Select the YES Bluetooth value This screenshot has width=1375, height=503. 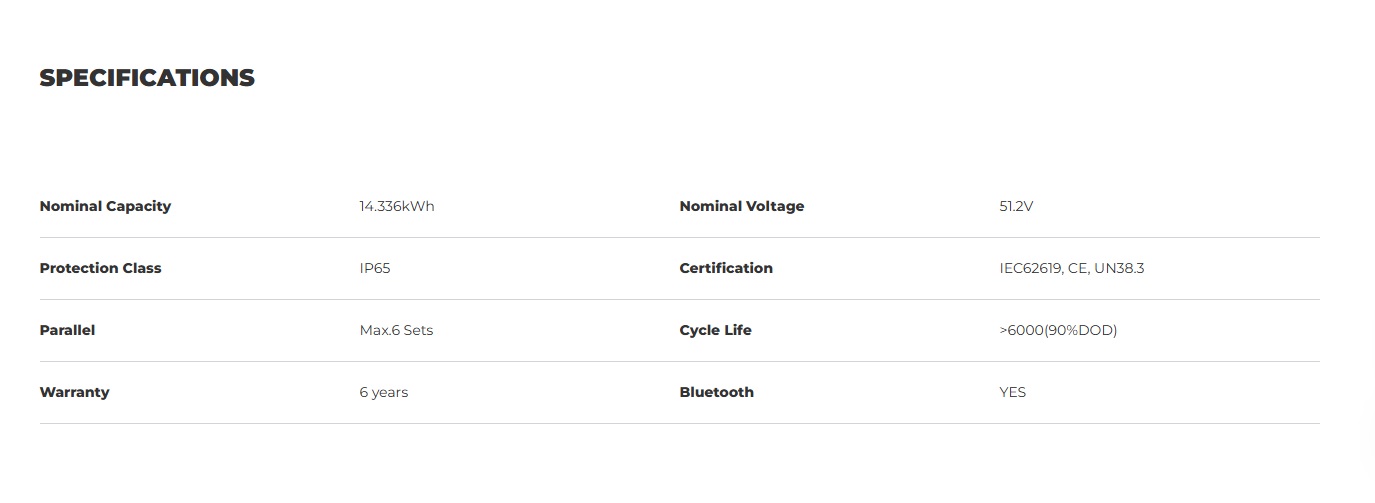[x=1012, y=392]
